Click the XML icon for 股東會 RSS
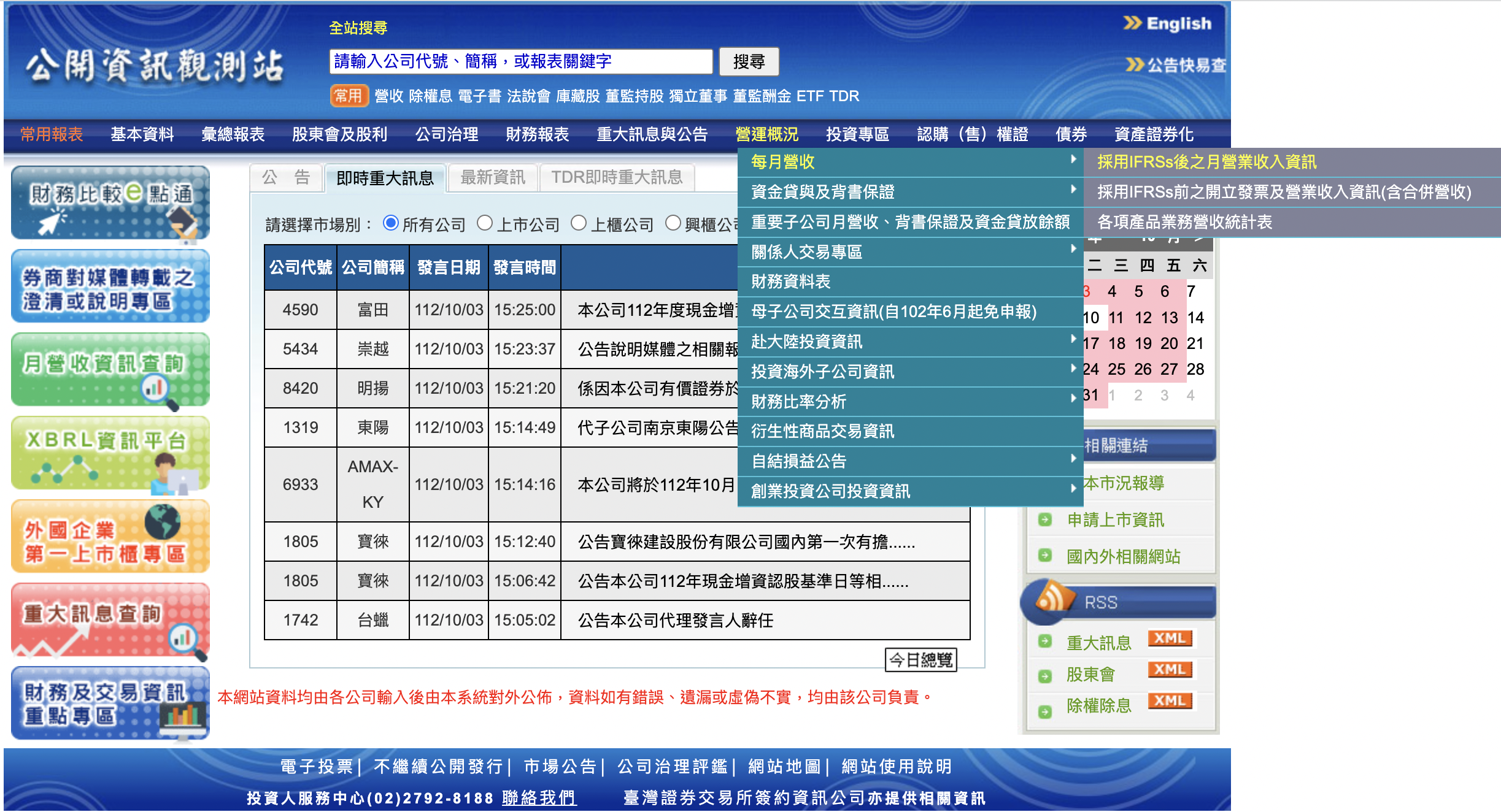 coord(1170,670)
